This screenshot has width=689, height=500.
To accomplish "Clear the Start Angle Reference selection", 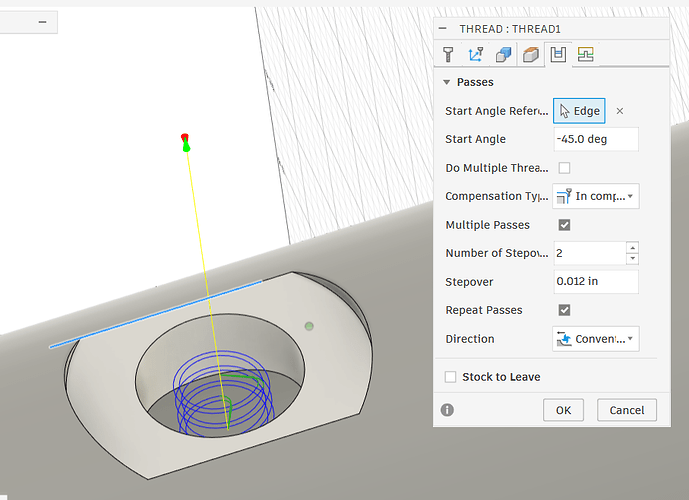I will pyautogui.click(x=620, y=111).
